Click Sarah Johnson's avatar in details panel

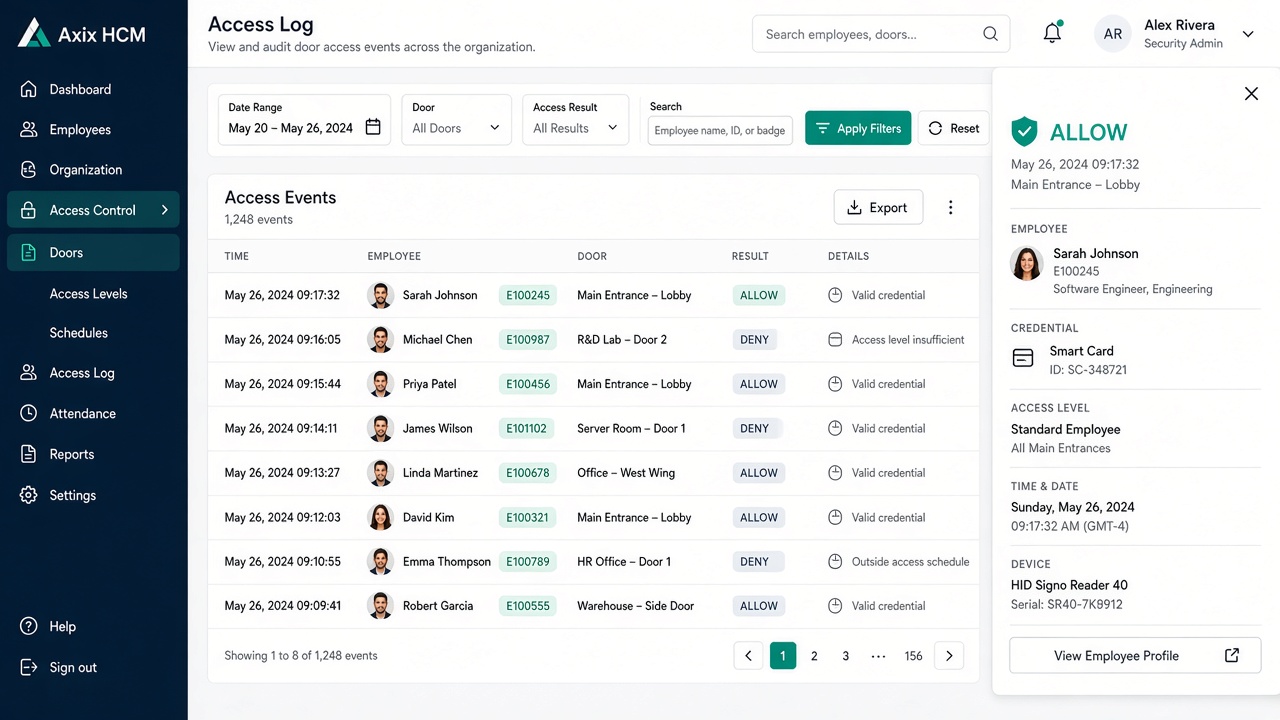[1027, 263]
